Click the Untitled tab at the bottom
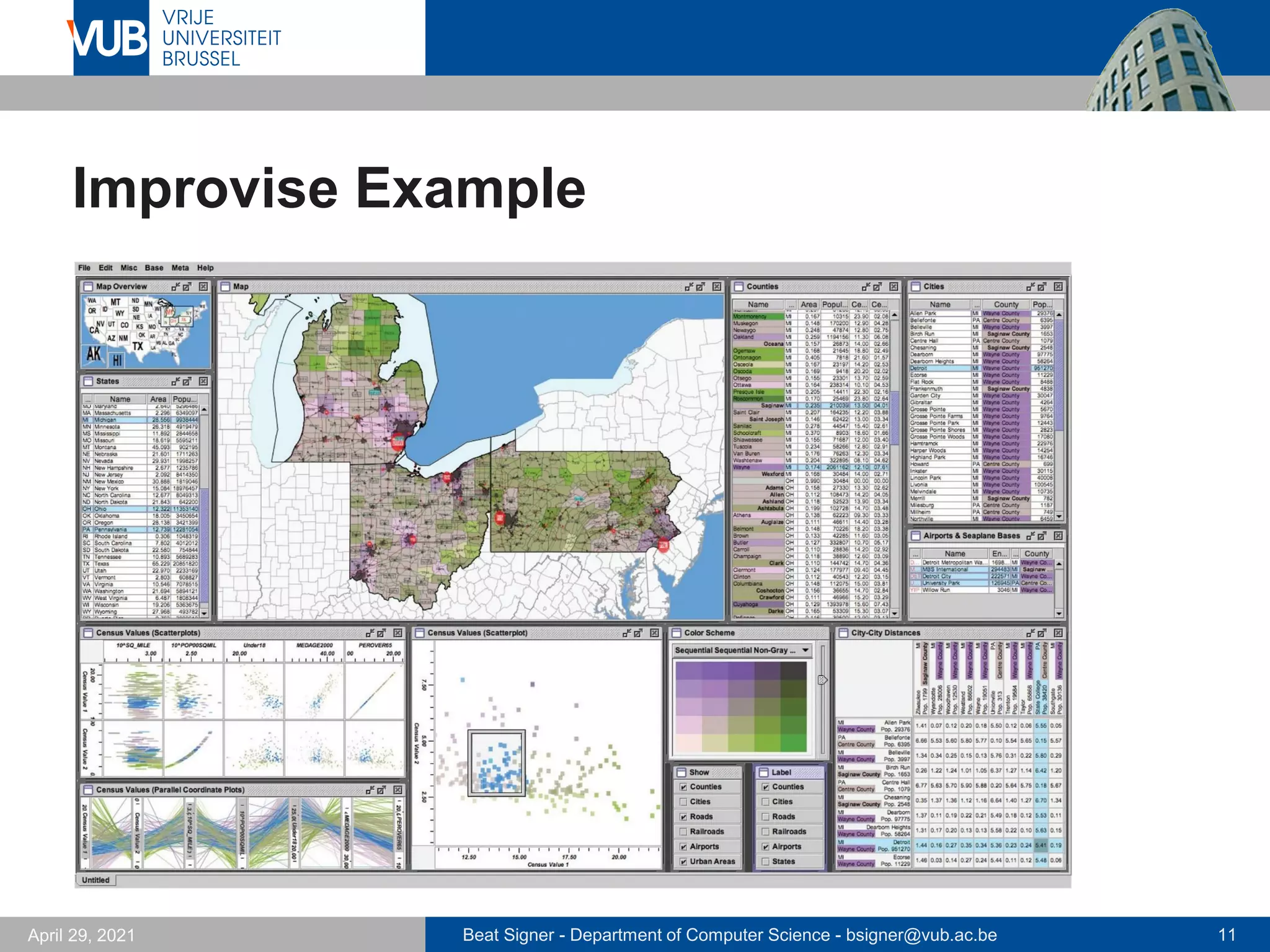The width and height of the screenshot is (1270, 952). point(95,880)
